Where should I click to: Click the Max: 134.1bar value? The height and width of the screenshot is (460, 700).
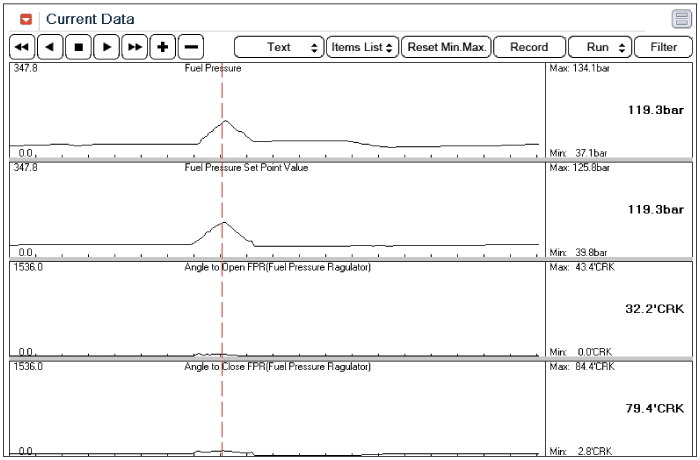[x=579, y=68]
